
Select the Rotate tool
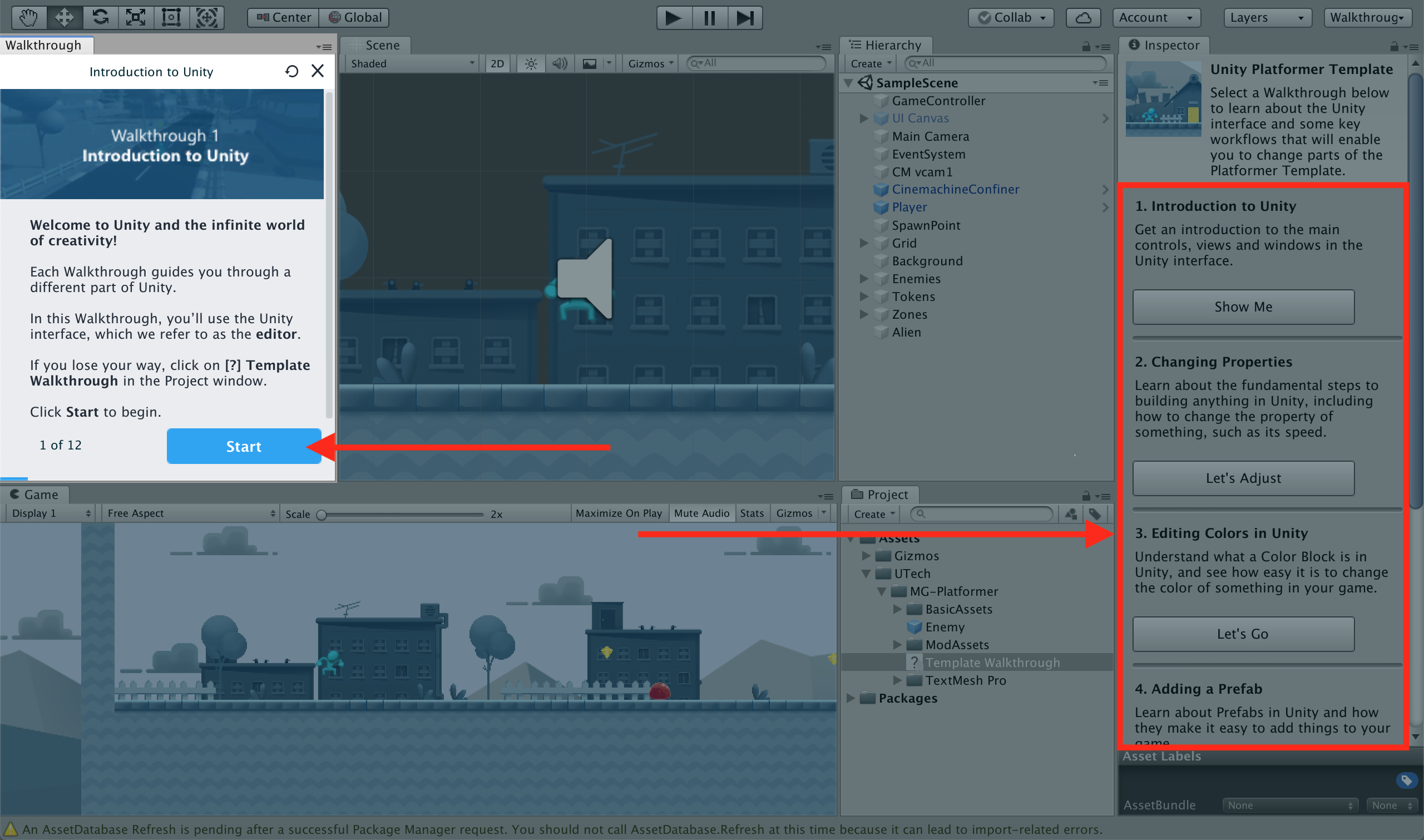(x=100, y=18)
